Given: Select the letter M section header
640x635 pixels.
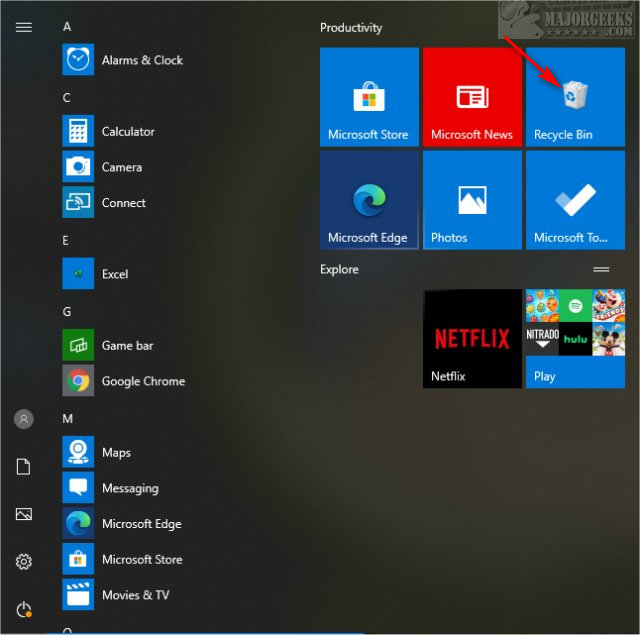Looking at the screenshot, I should coord(68,418).
